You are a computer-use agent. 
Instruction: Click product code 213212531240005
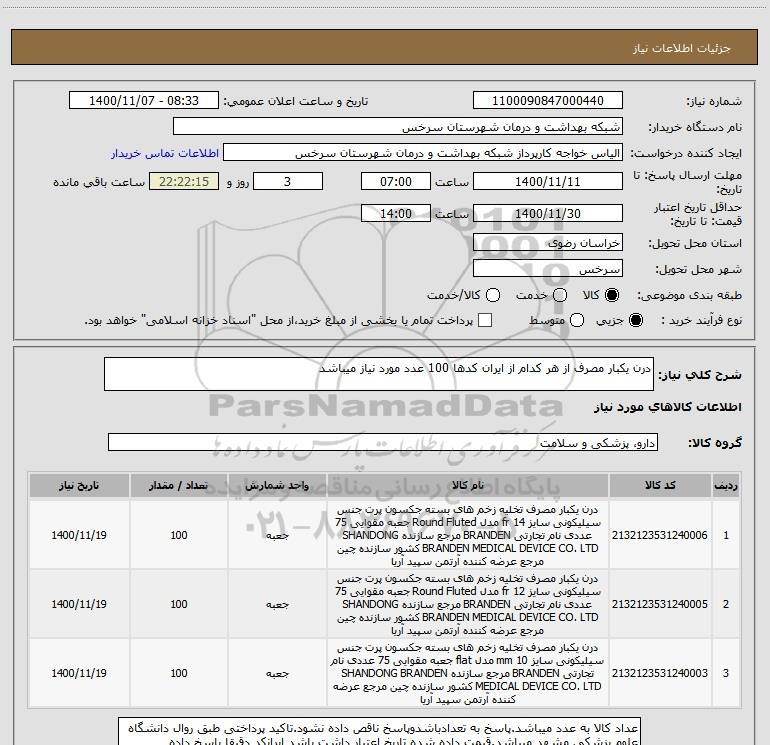[x=660, y=604]
